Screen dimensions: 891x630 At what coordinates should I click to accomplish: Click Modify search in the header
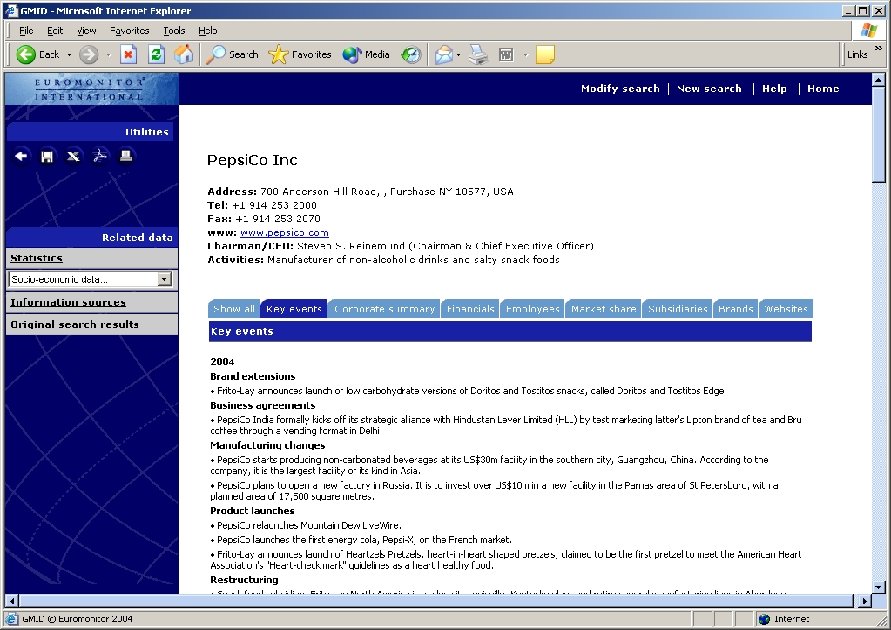[x=620, y=88]
